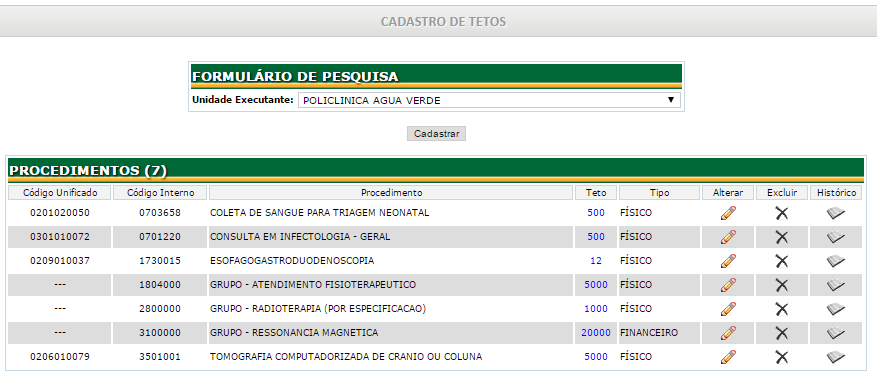Click the Cadastrar button
This screenshot has width=877, height=378.
(x=436, y=134)
